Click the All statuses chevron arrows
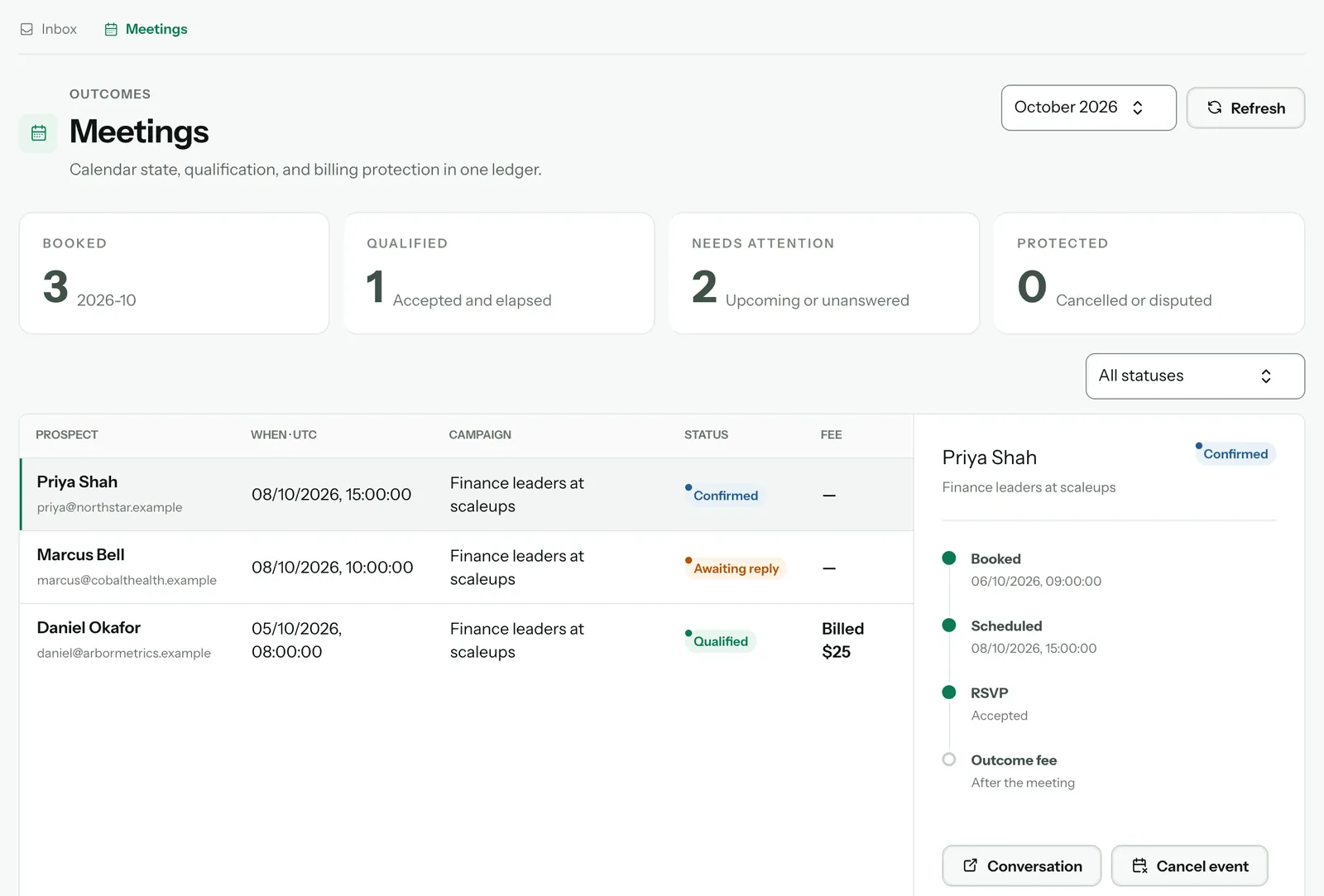 click(1265, 376)
